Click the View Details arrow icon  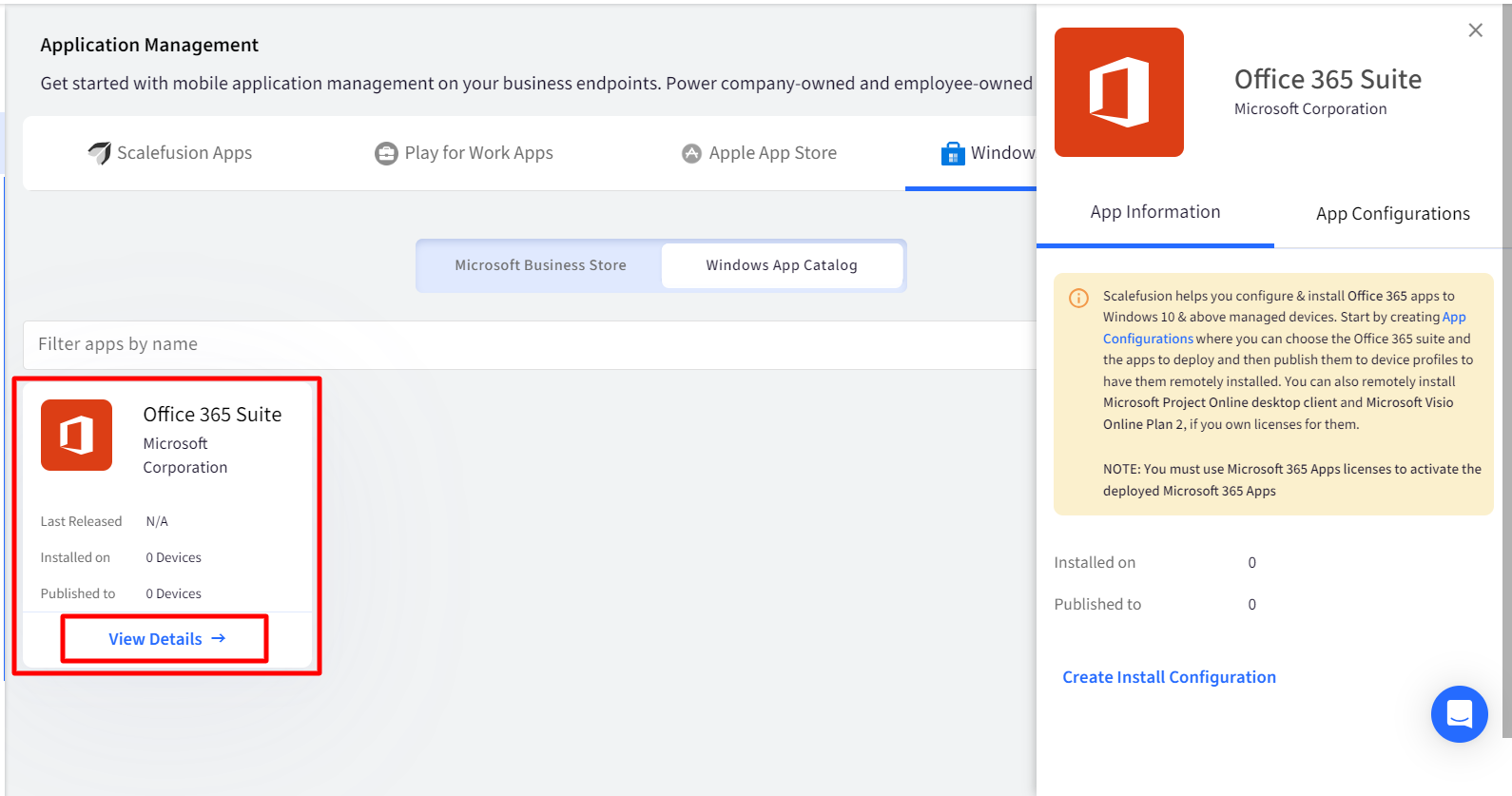point(219,638)
